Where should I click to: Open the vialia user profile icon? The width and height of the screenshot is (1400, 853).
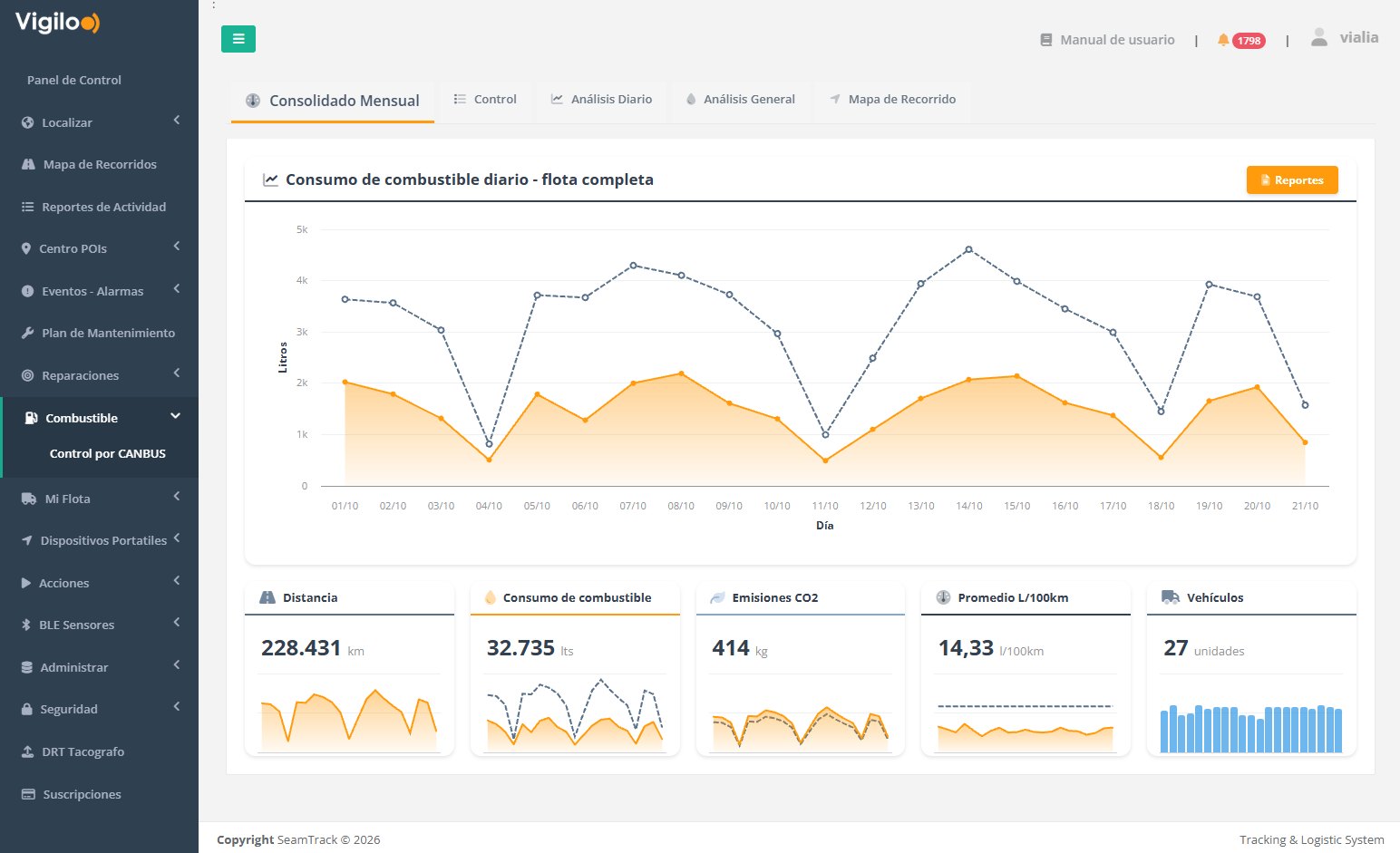[1319, 37]
